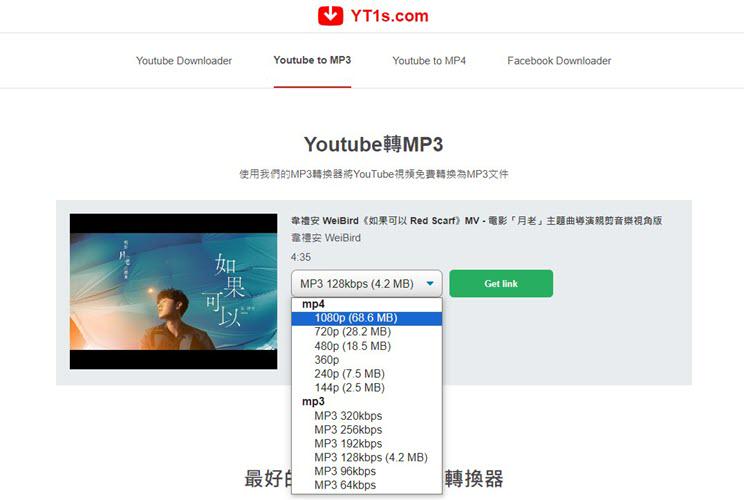Pick MP3 96kbps option

tap(367, 471)
